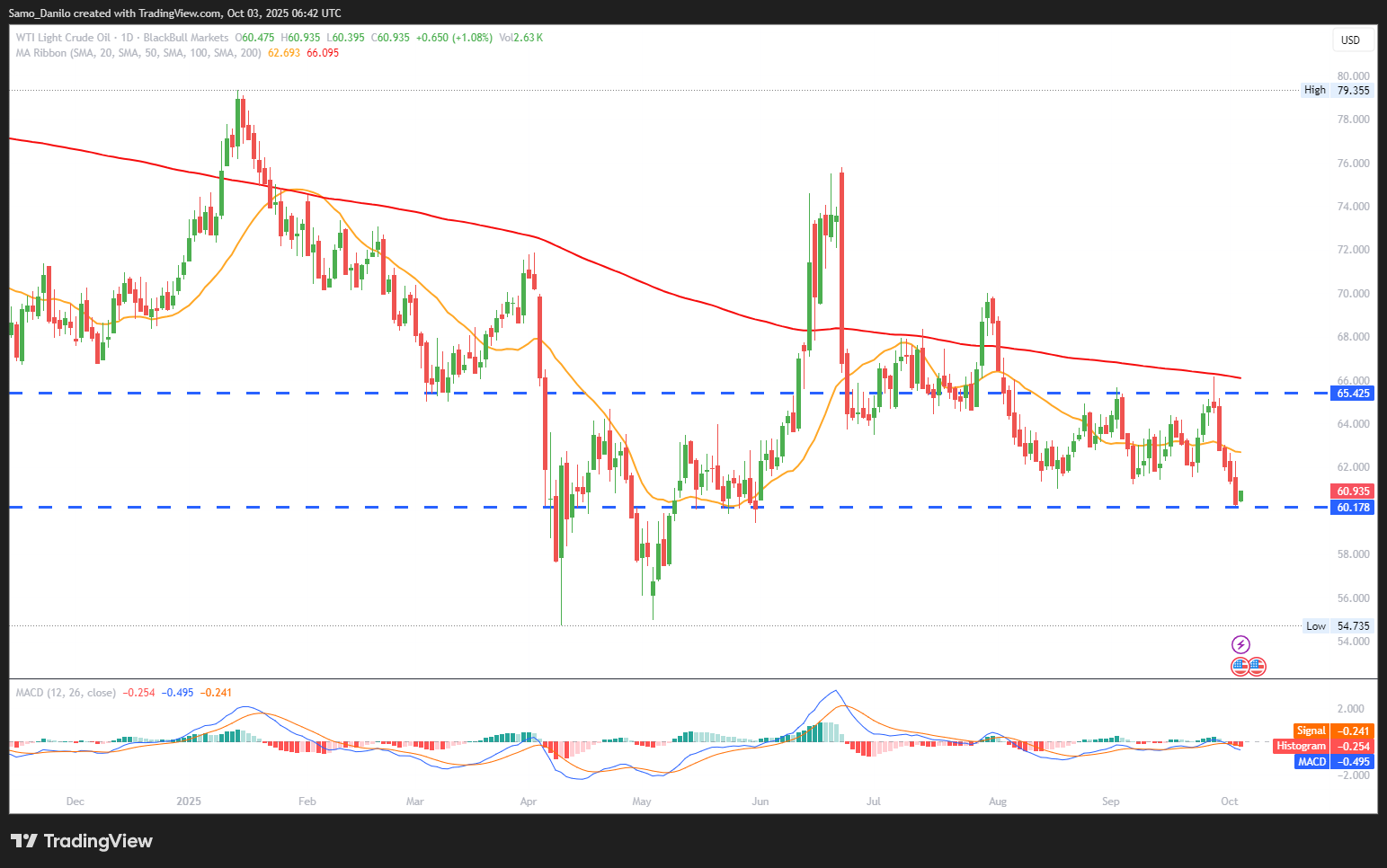This screenshot has width=1387, height=868.
Task: Open the USD currency selector
Action: coord(1350,40)
